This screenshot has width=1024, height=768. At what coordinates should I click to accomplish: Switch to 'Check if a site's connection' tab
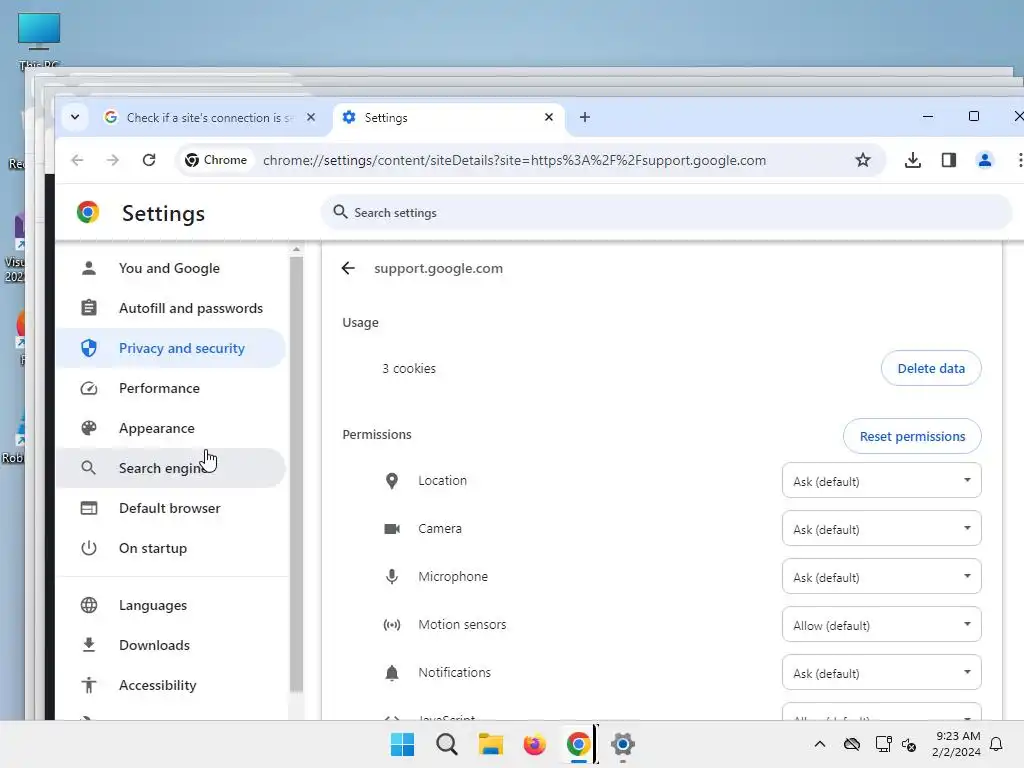pos(209,118)
